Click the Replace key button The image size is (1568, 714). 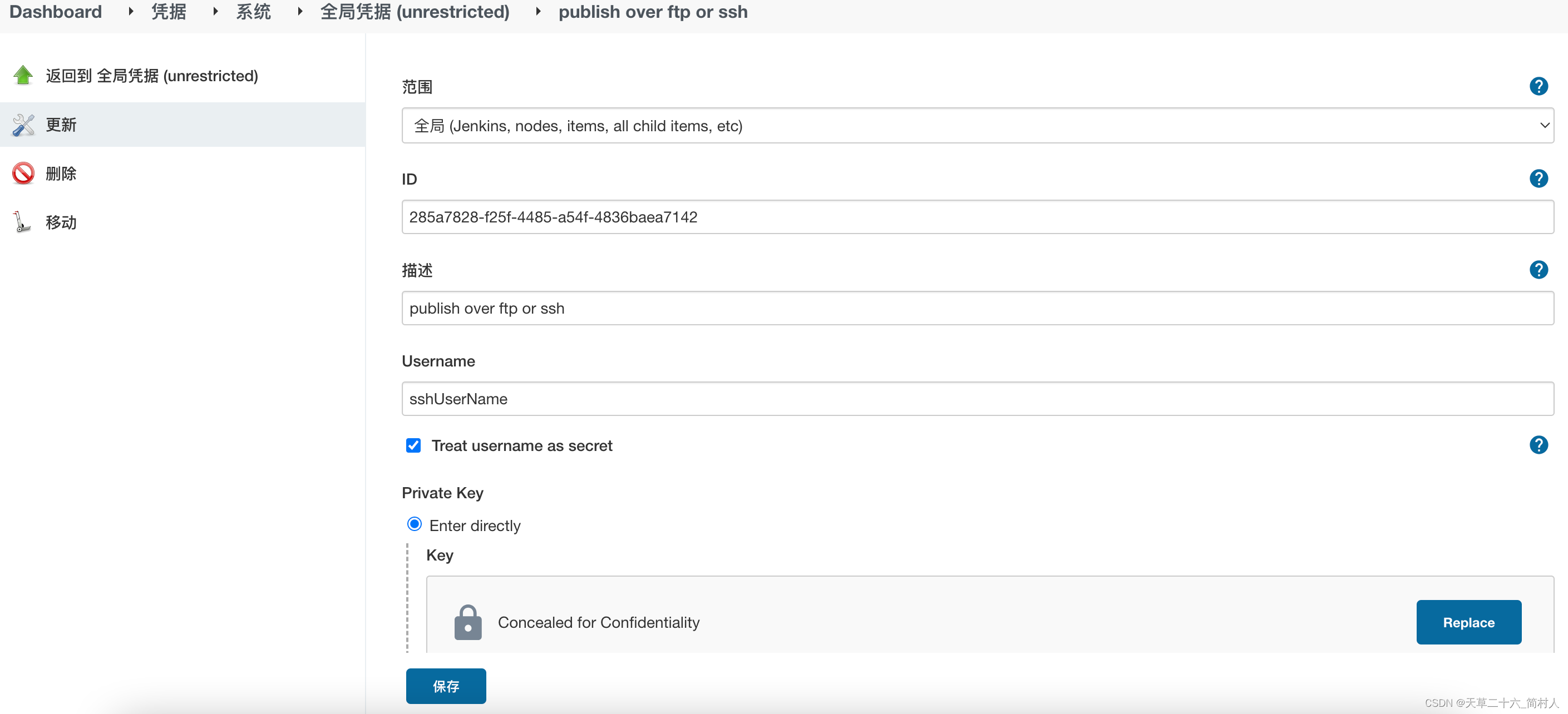[x=1468, y=622]
